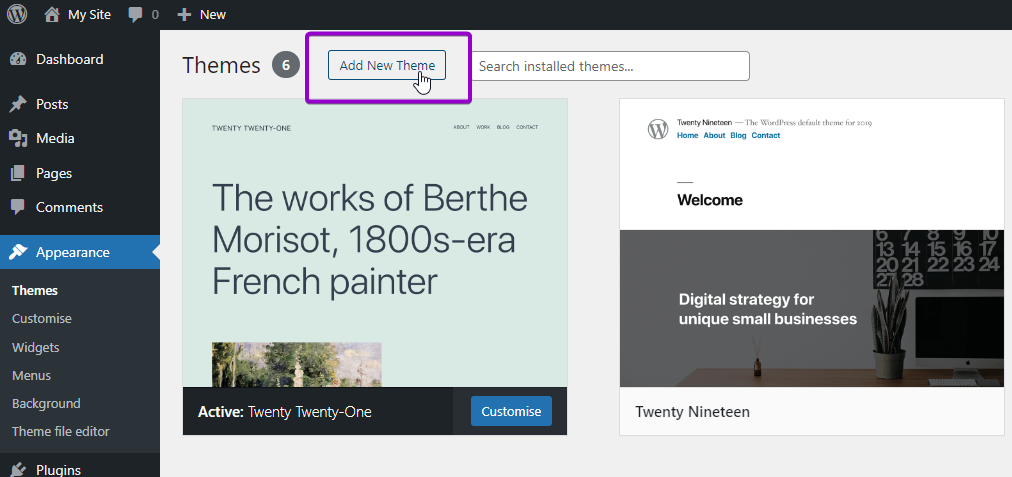Click the plus icon next to New
The width and height of the screenshot is (1012, 477).
pyautogui.click(x=185, y=14)
